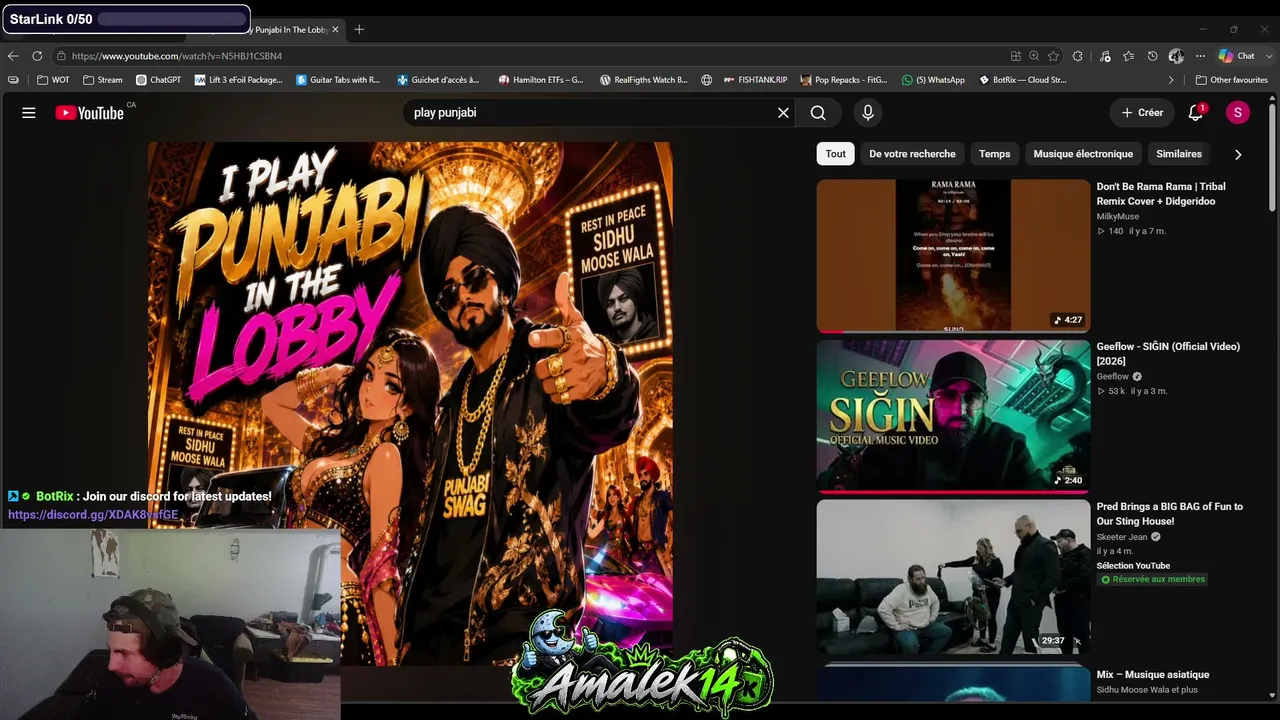This screenshot has width=1280, height=720.
Task: Open the Pop Repacks bookmark
Action: (x=844, y=80)
